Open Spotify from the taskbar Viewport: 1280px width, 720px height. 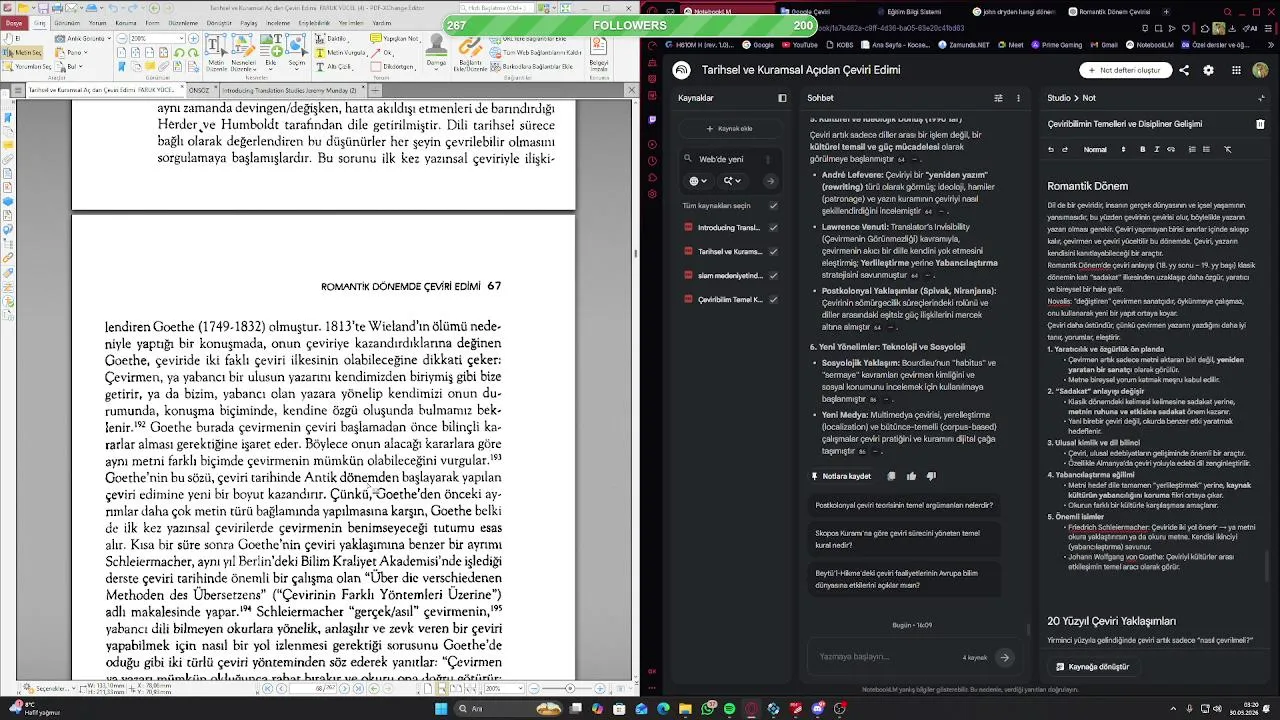pyautogui.click(x=729, y=709)
